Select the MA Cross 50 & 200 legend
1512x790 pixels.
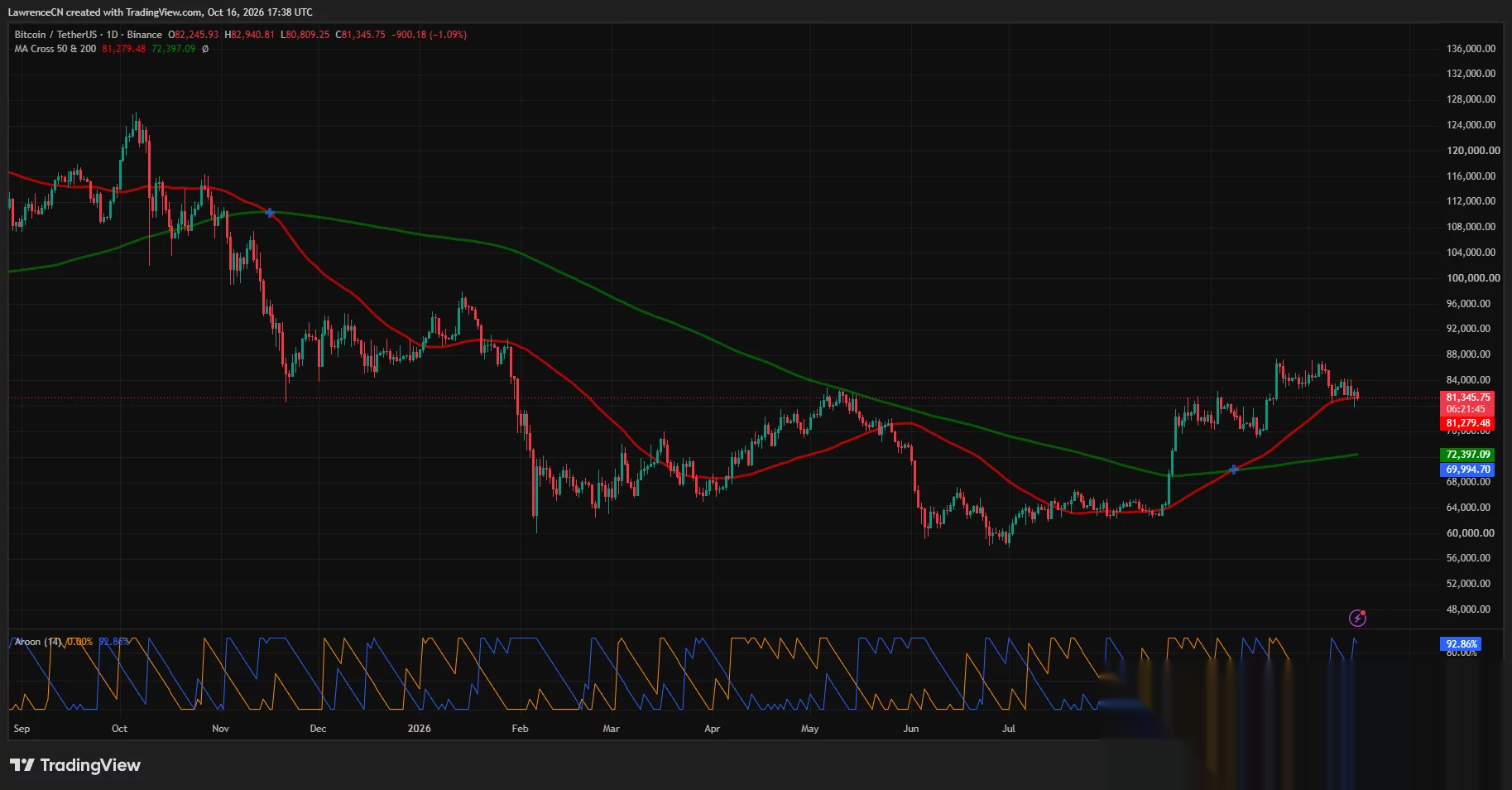click(x=55, y=49)
